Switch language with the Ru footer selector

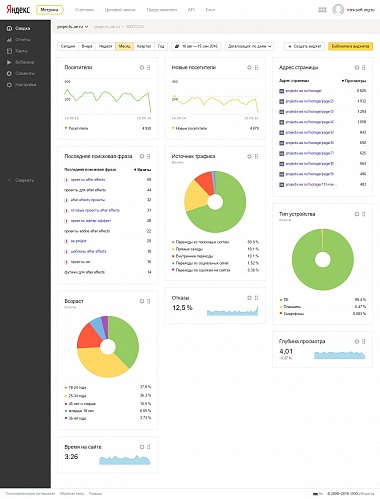point(318,494)
